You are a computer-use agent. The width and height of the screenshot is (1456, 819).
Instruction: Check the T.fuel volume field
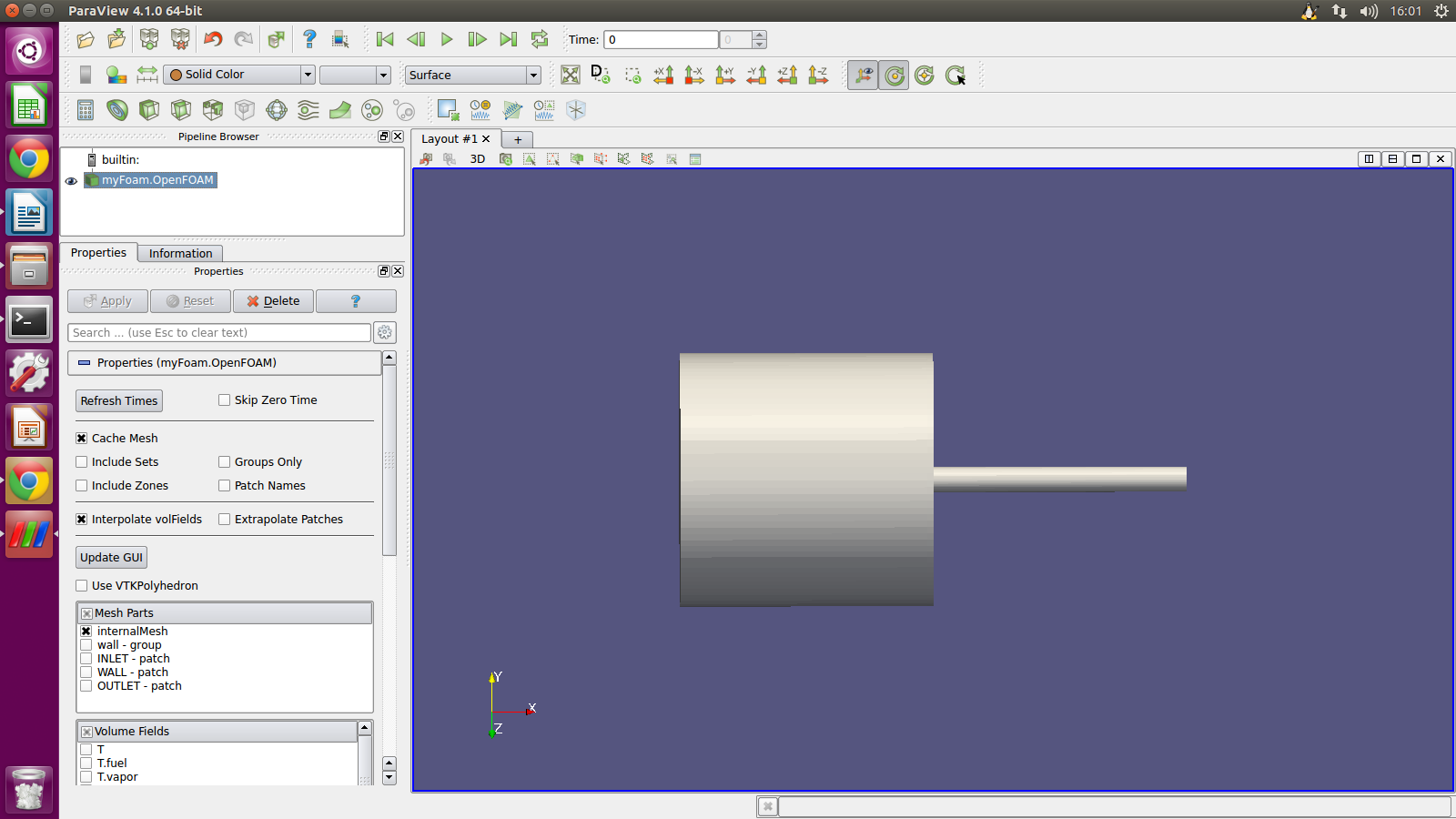coord(86,763)
